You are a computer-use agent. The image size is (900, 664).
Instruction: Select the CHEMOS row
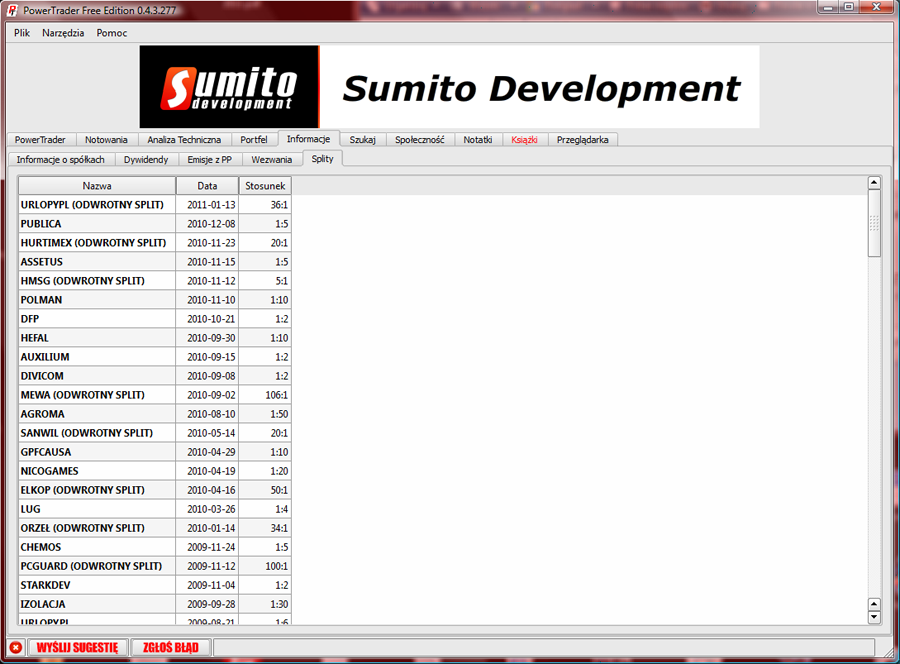(x=155, y=547)
